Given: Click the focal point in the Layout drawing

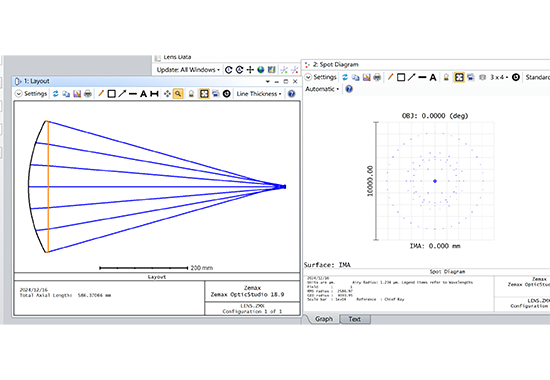Looking at the screenshot, I should (284, 187).
